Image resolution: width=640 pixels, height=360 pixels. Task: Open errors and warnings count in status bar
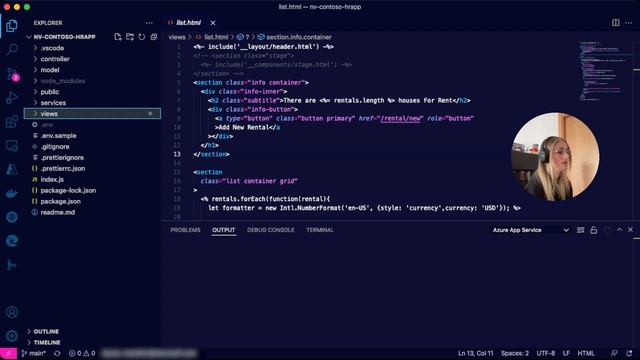82,353
